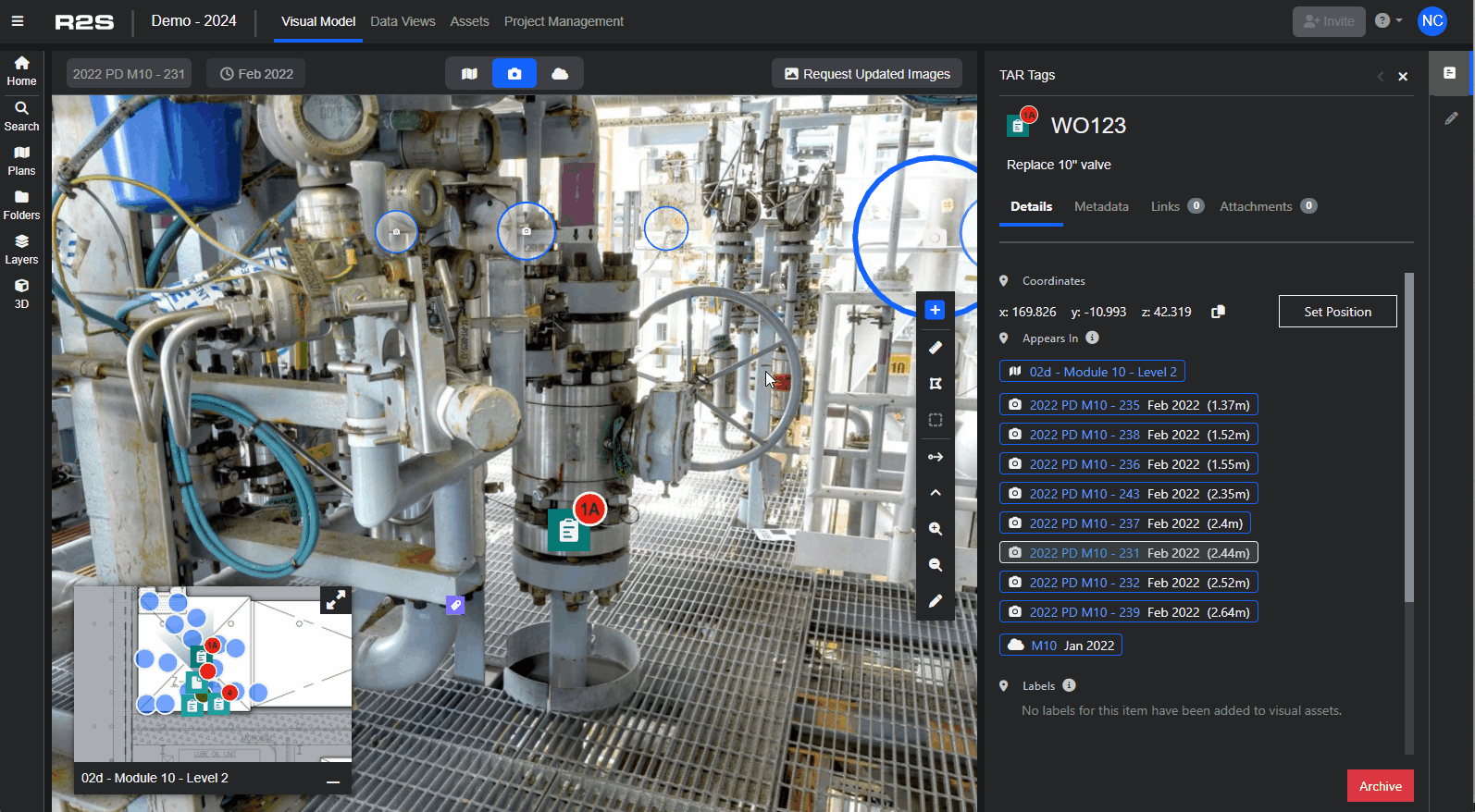
Task: Click the polygon area tool icon
Action: point(935,384)
